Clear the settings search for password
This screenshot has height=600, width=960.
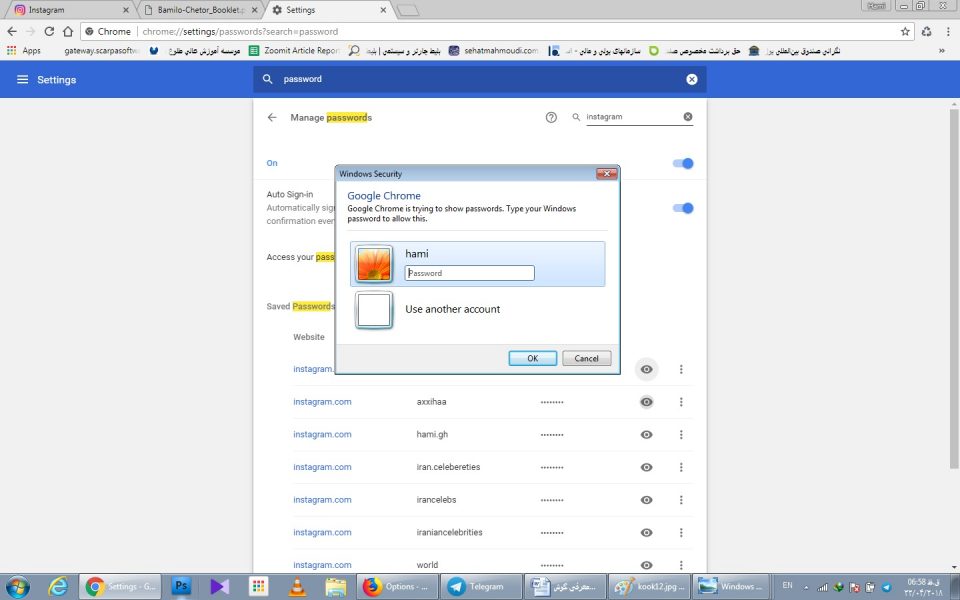(x=691, y=79)
